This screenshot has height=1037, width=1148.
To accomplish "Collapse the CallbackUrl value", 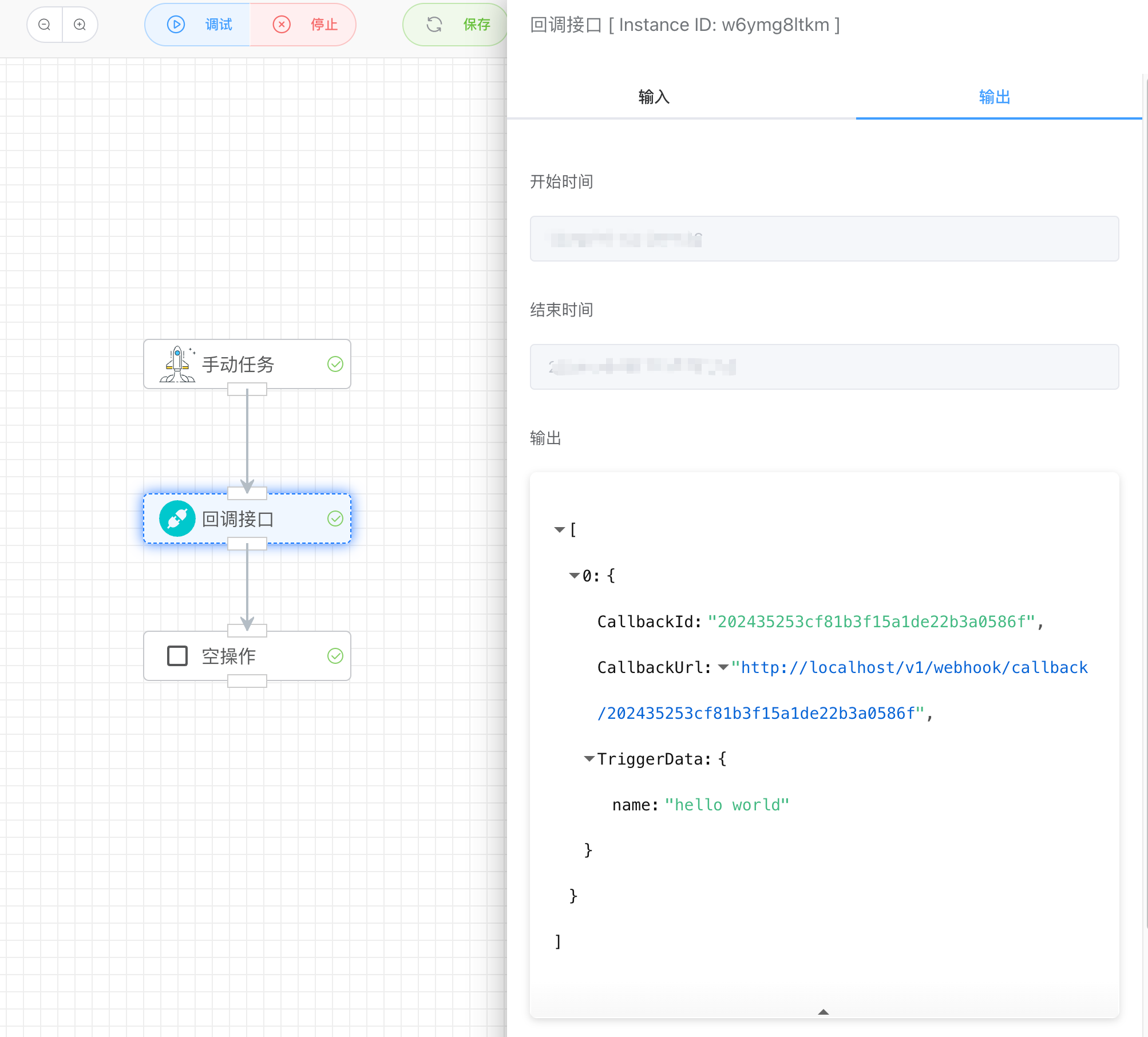I will point(723,667).
